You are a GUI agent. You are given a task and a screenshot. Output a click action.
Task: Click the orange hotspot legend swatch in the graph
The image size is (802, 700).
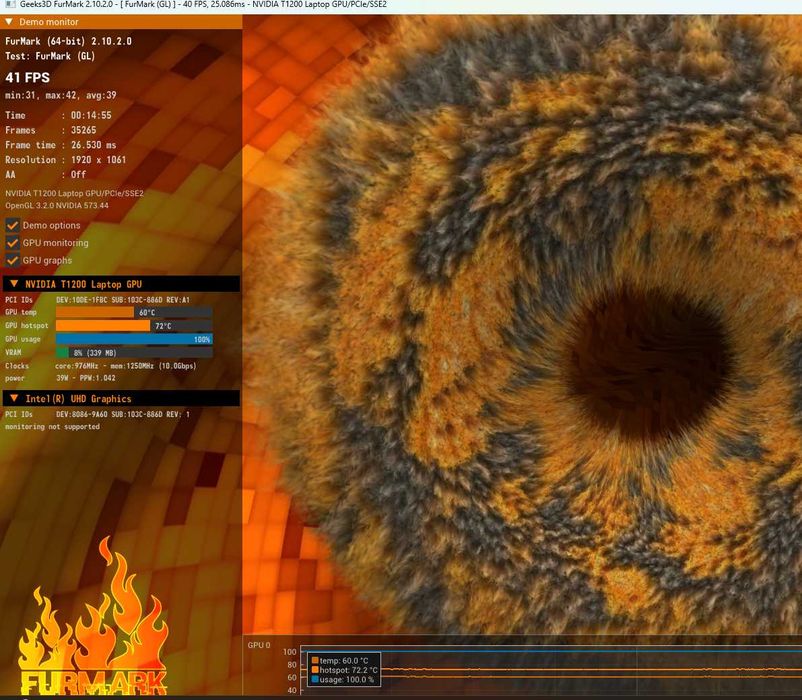[315, 670]
